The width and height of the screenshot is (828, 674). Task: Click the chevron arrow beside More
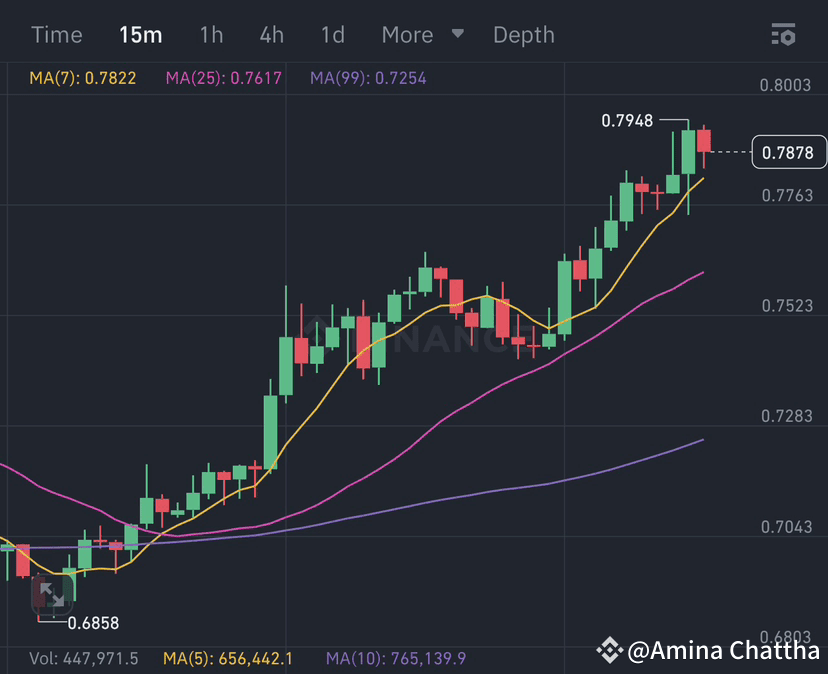457,34
